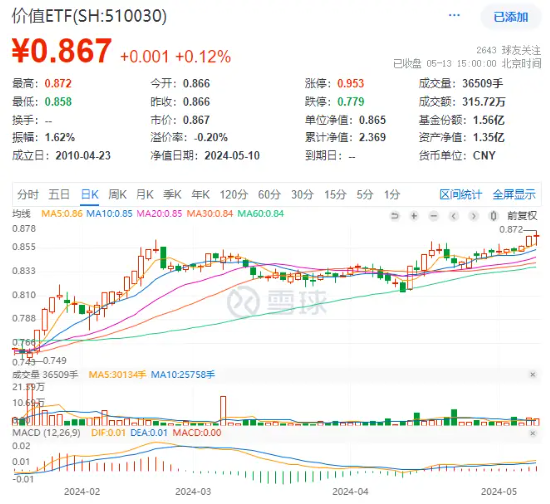This screenshot has width=550, height=504.
Task: Click the 成交额 value 315.72万
Action: click(484, 102)
